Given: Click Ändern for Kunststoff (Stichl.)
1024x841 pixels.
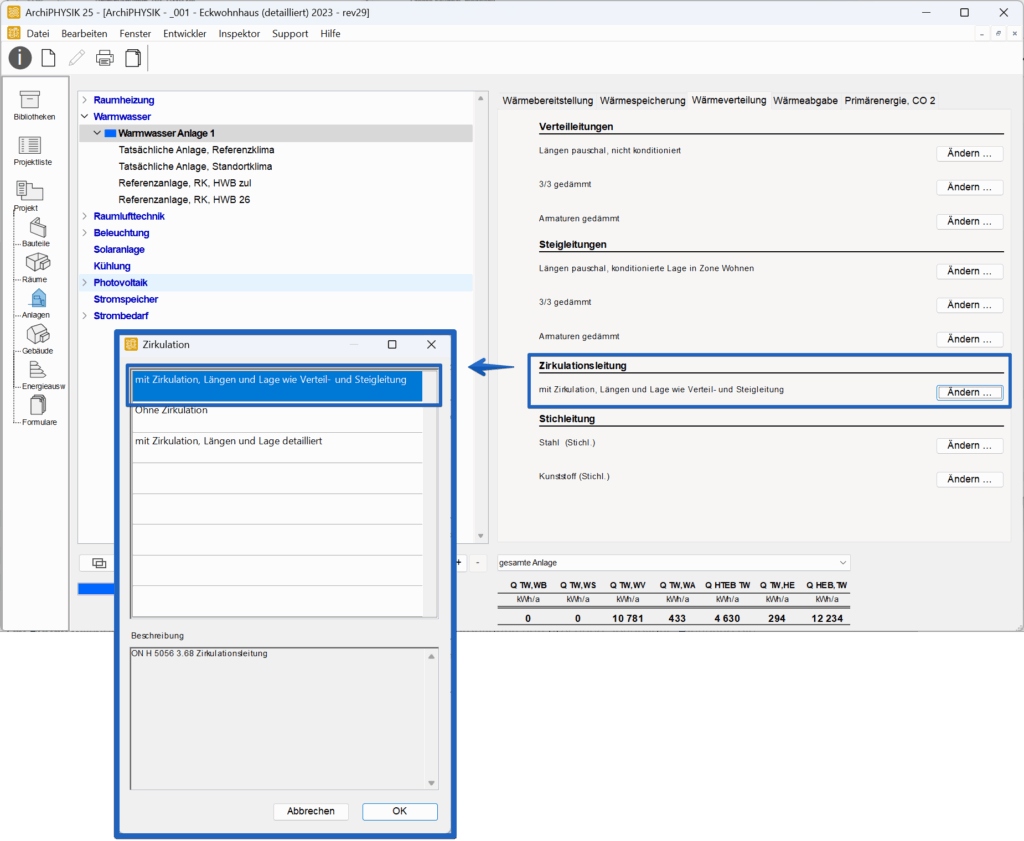Looking at the screenshot, I should click(x=970, y=479).
